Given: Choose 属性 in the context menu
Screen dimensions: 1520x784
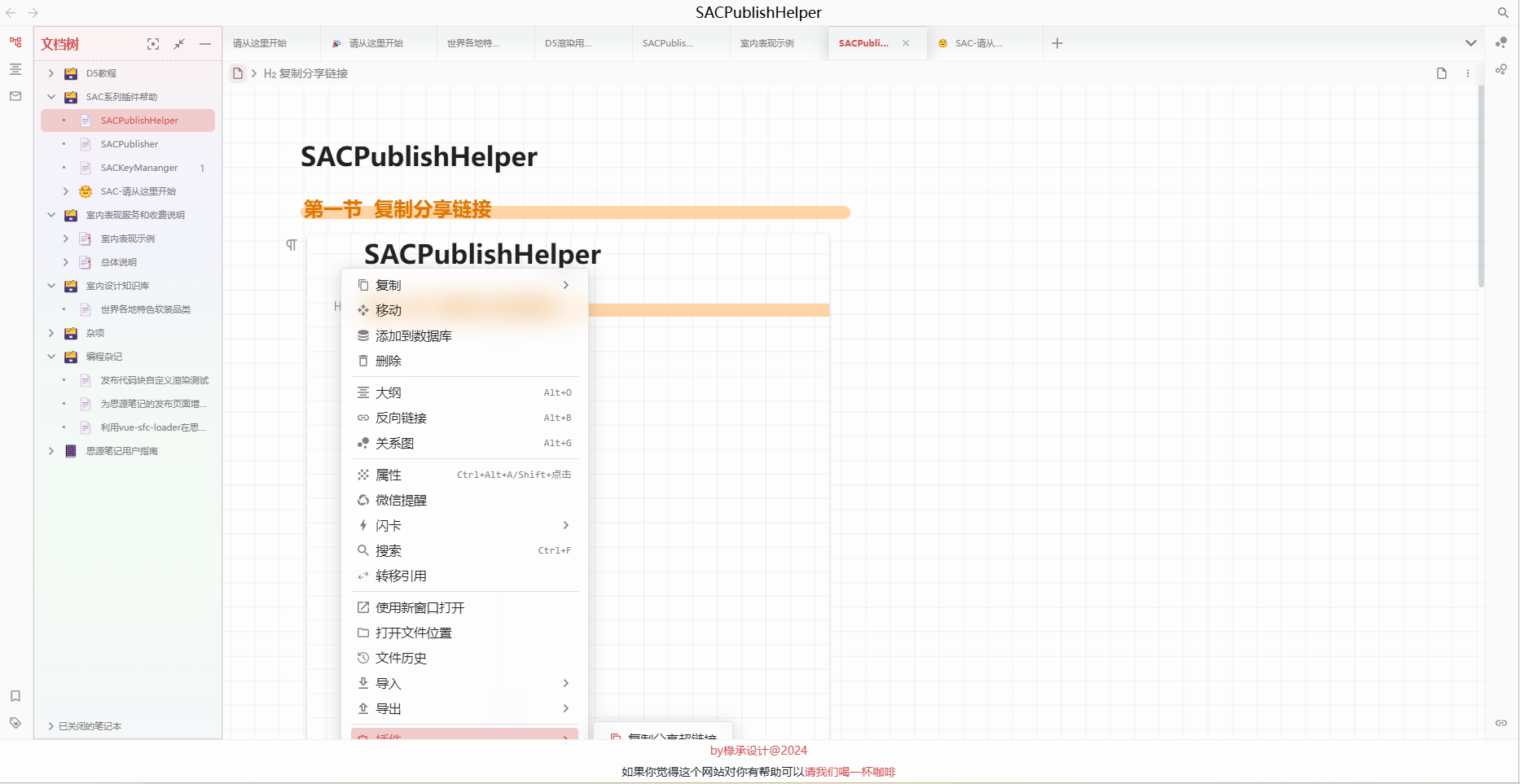Looking at the screenshot, I should coord(464,475).
